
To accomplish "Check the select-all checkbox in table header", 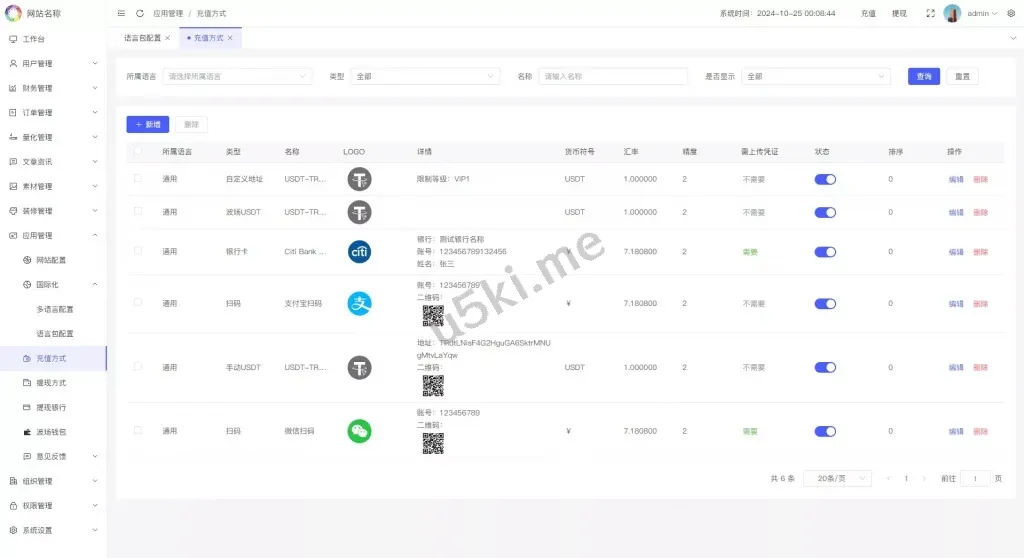I will 138,152.
